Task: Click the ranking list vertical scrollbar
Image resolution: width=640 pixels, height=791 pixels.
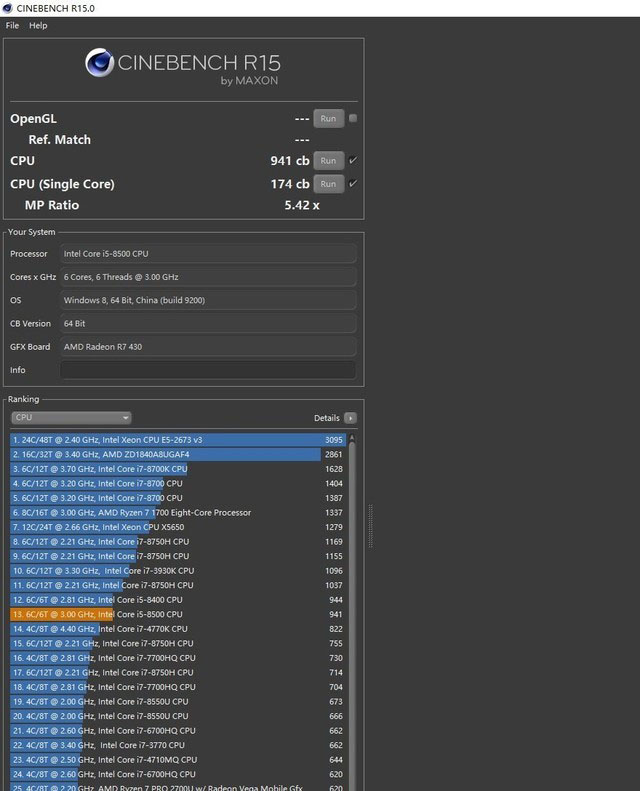Action: 352,615
